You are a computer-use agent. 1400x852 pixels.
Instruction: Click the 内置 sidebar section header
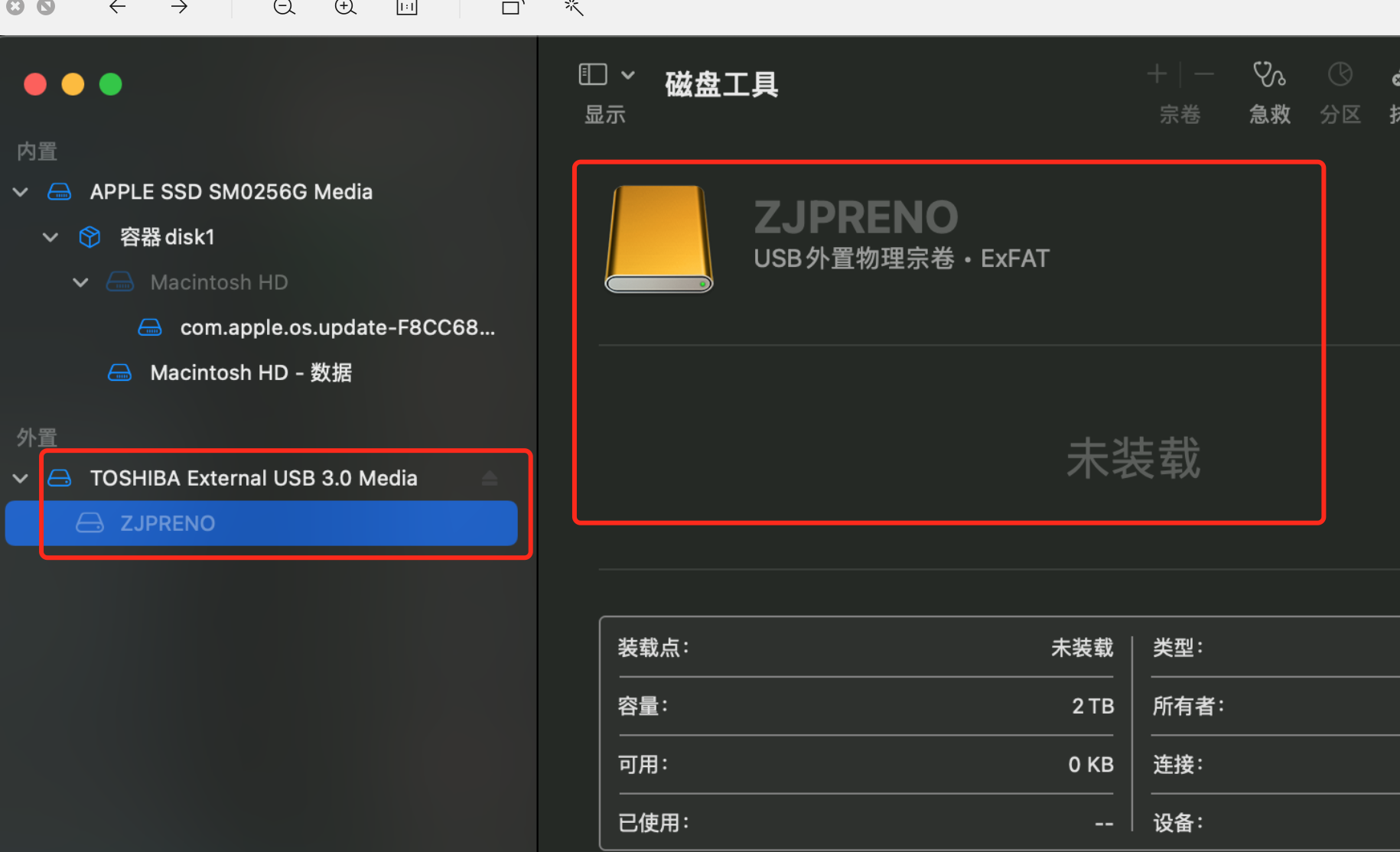pos(37,151)
